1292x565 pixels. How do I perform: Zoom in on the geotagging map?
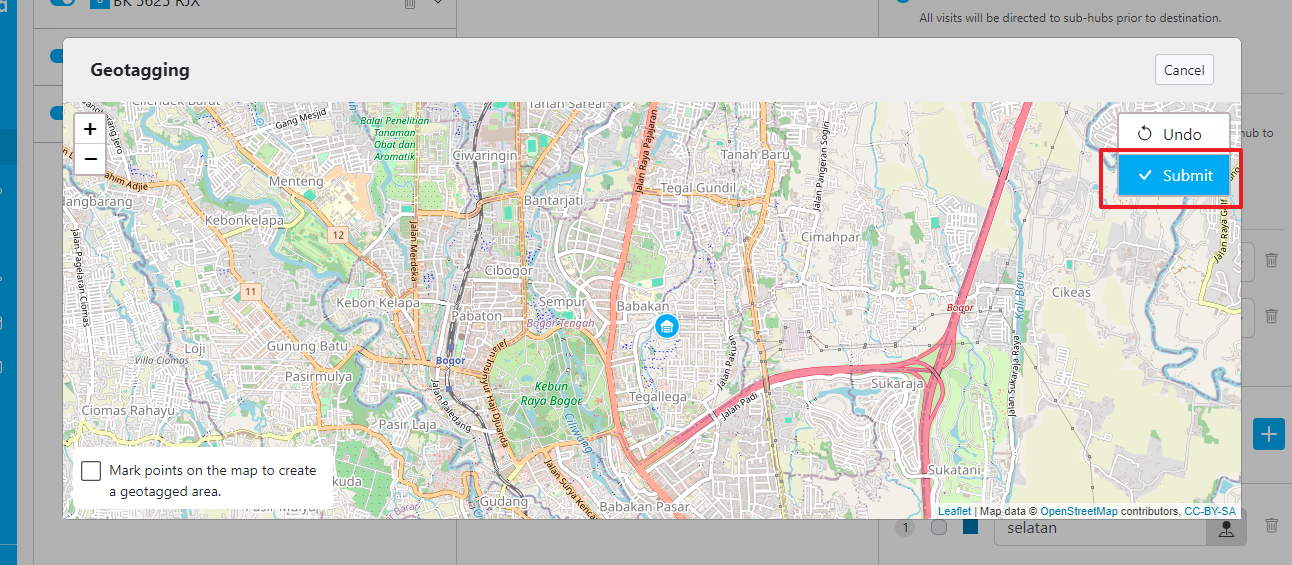(90, 129)
